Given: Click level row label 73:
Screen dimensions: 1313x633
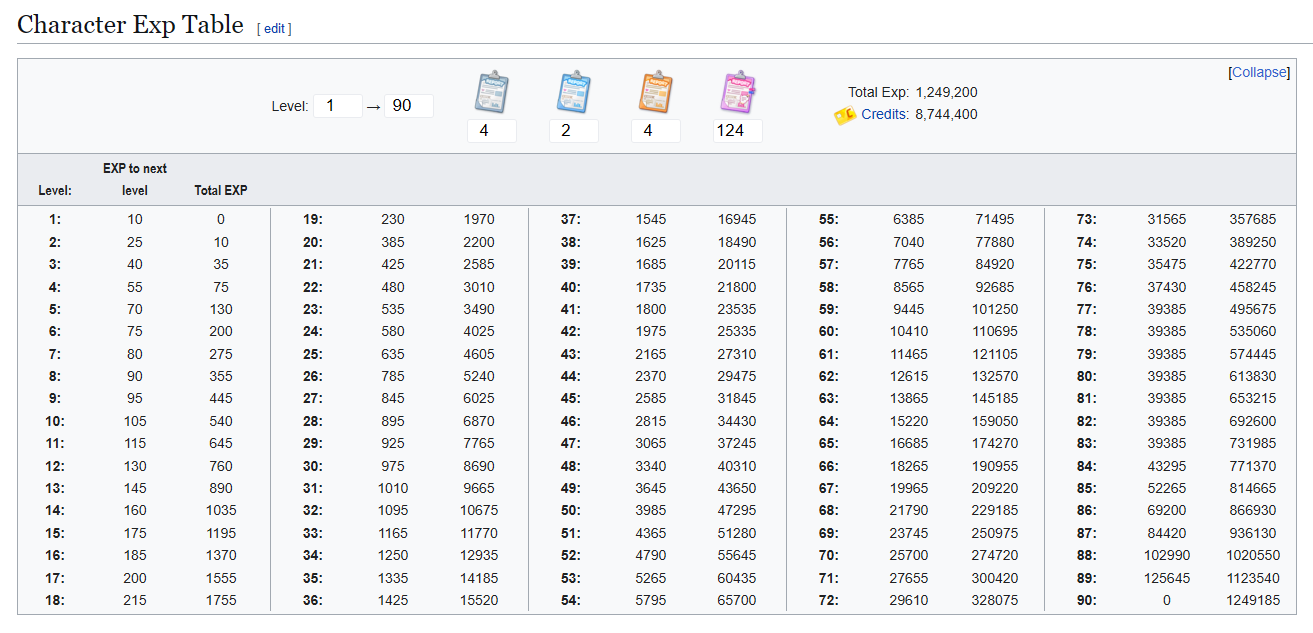Looking at the screenshot, I should pyautogui.click(x=1087, y=219).
